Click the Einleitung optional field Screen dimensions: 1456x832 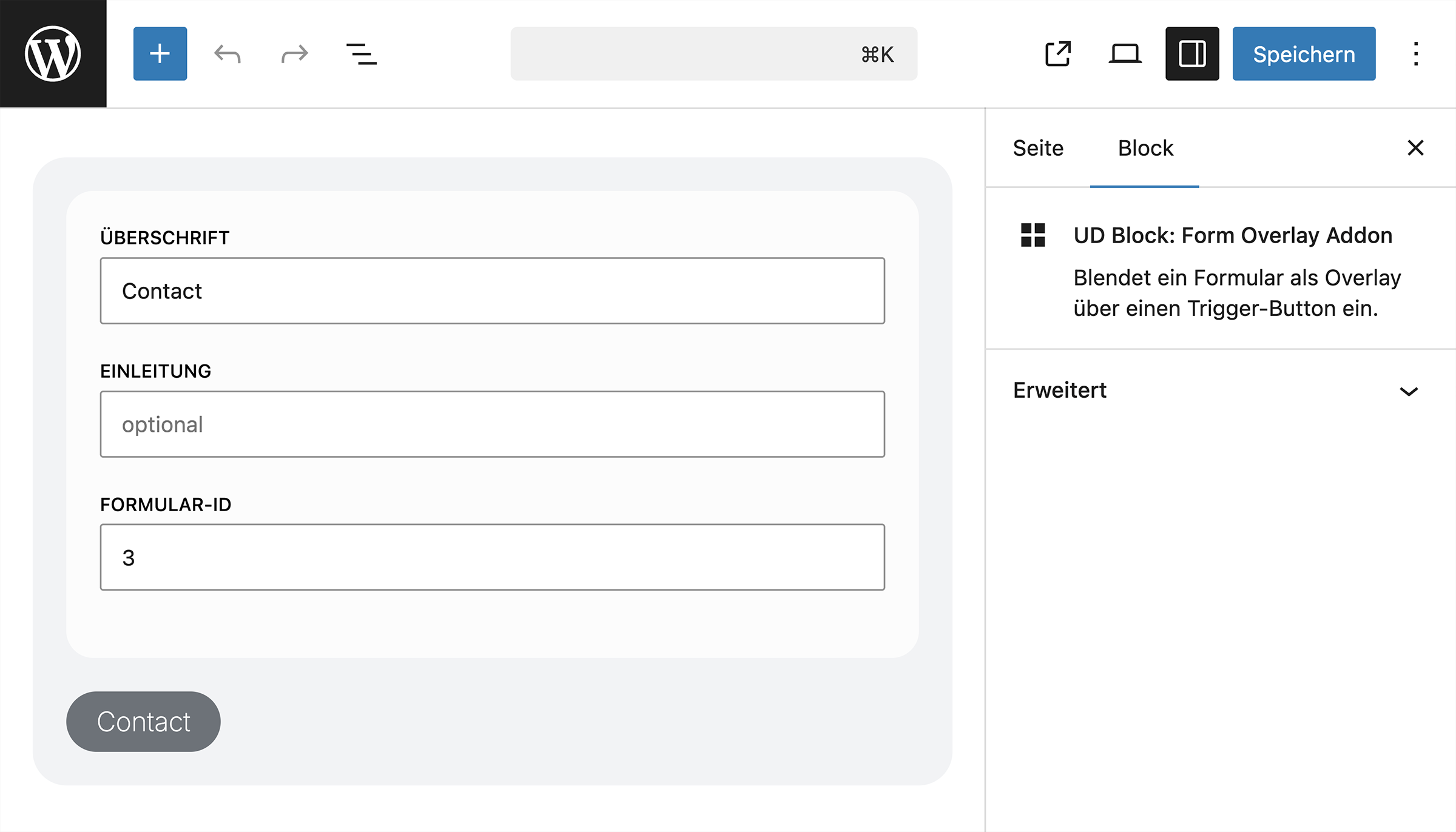492,424
